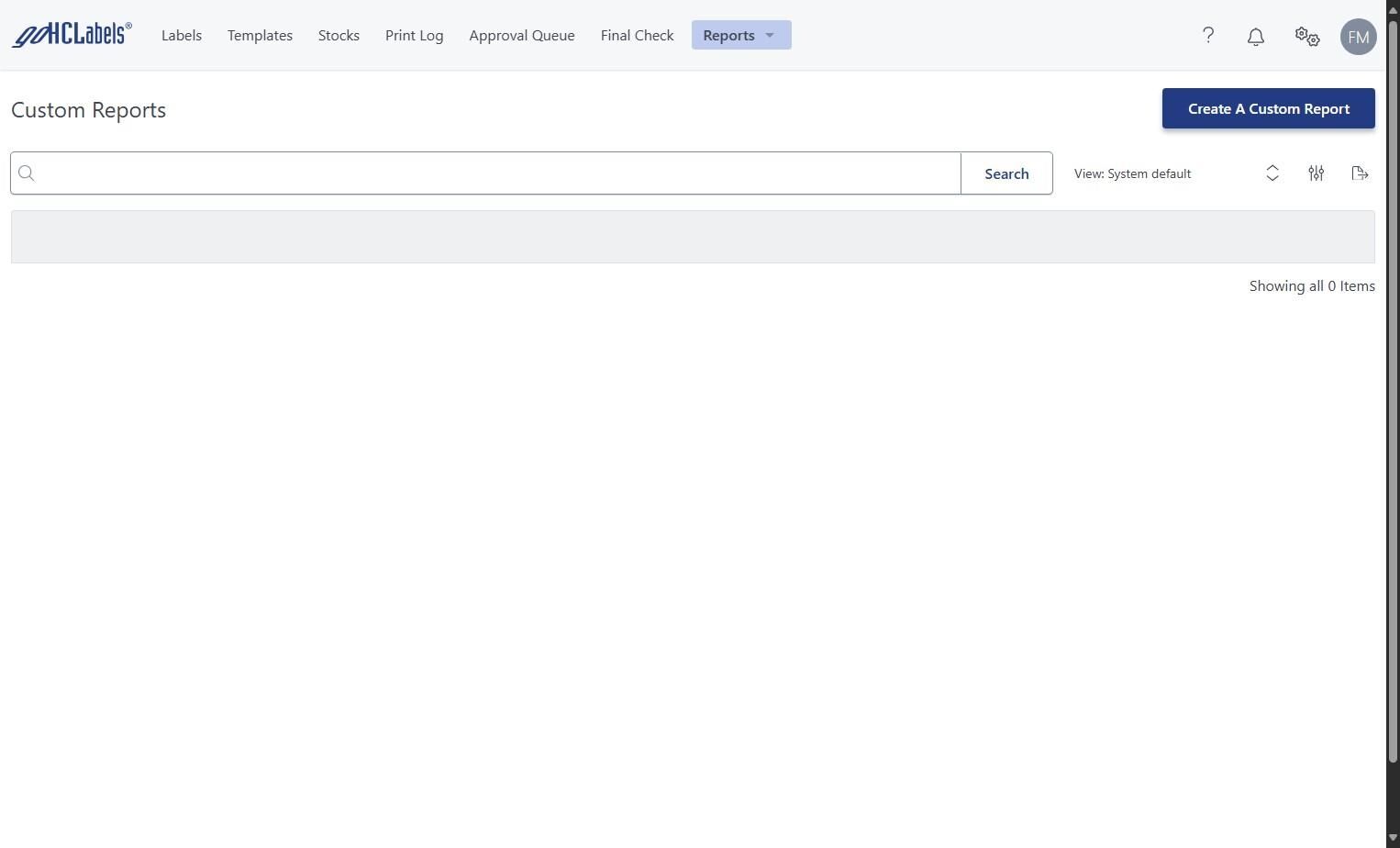Click the HCLabels logo
Viewport: 1400px width, 848px height.
[72, 35]
